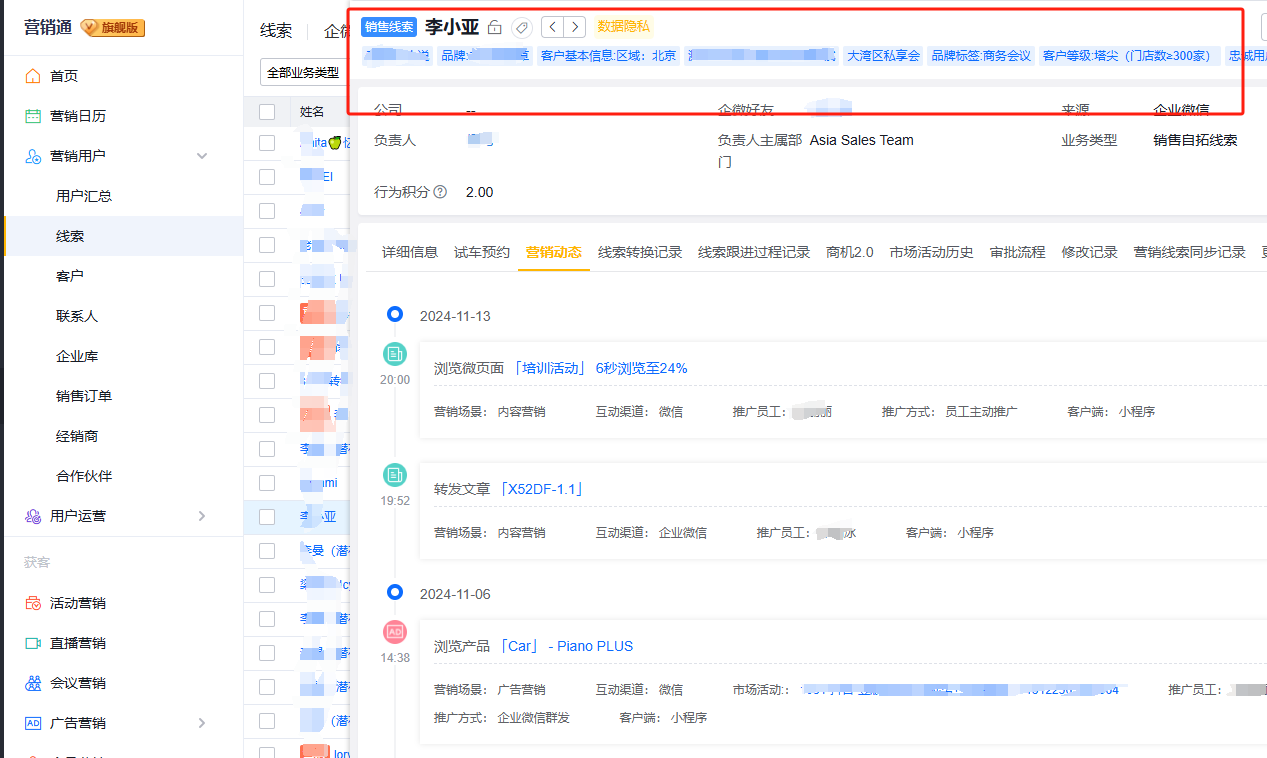Click the 活动营销 icon in sidebar
1267x758 pixels.
(33, 603)
